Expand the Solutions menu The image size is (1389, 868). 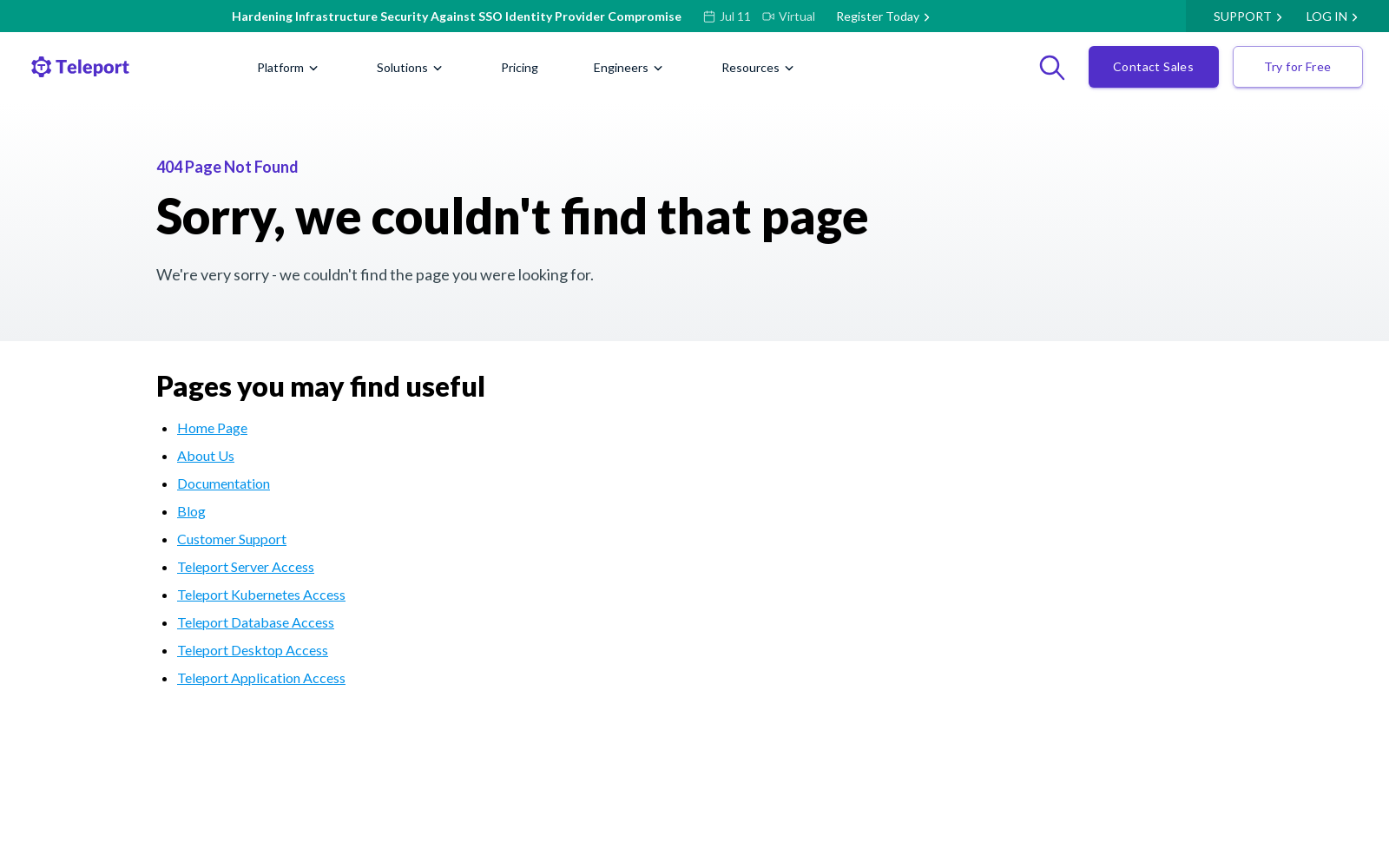tap(410, 68)
